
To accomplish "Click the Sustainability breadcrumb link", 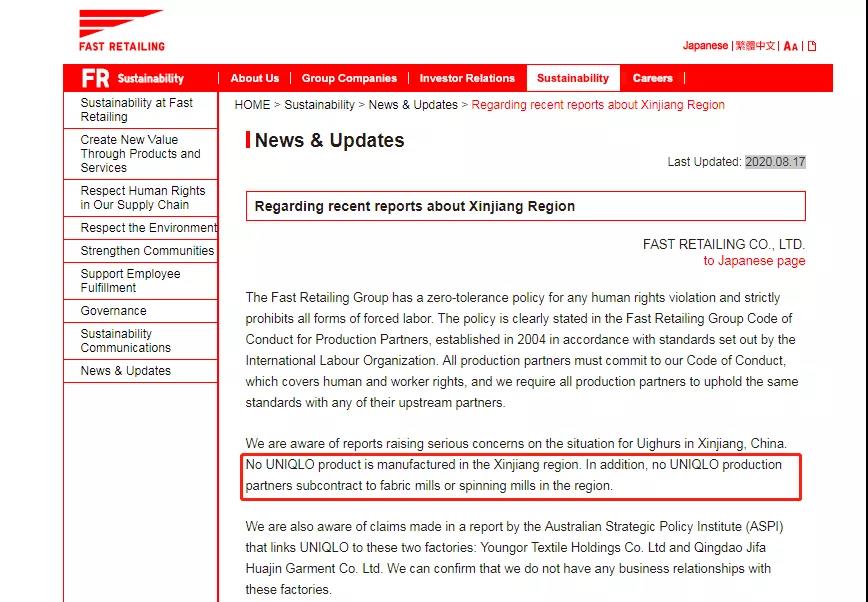I will 319,105.
